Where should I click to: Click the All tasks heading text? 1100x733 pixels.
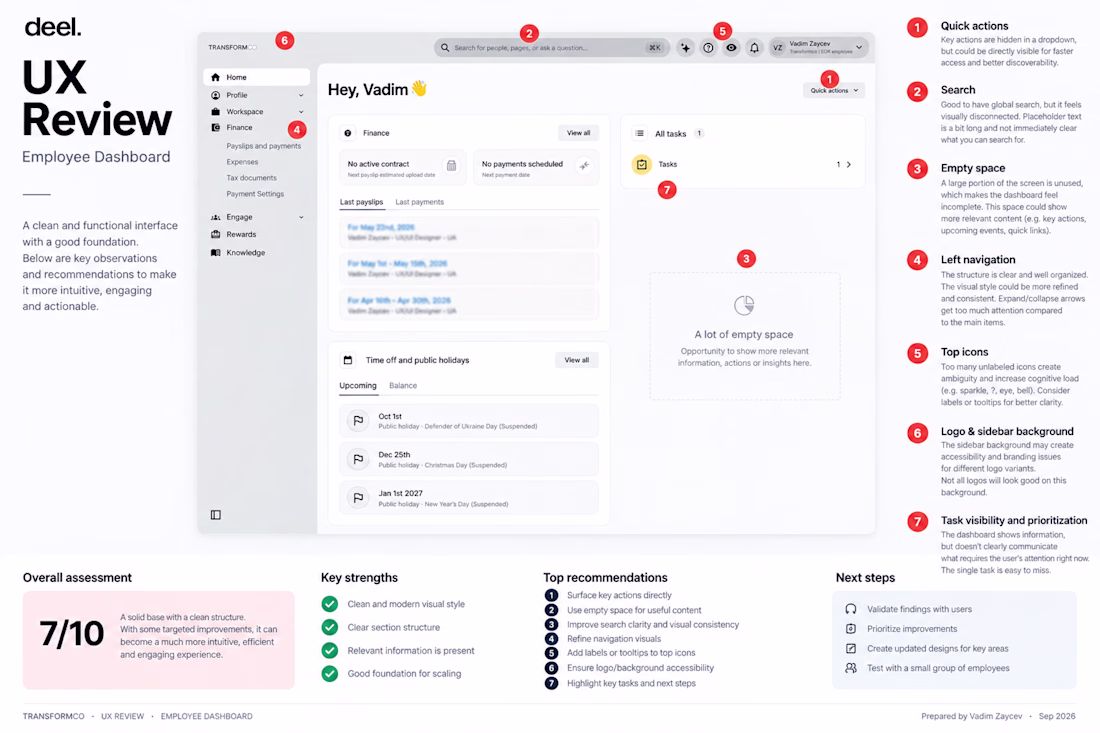click(x=671, y=133)
